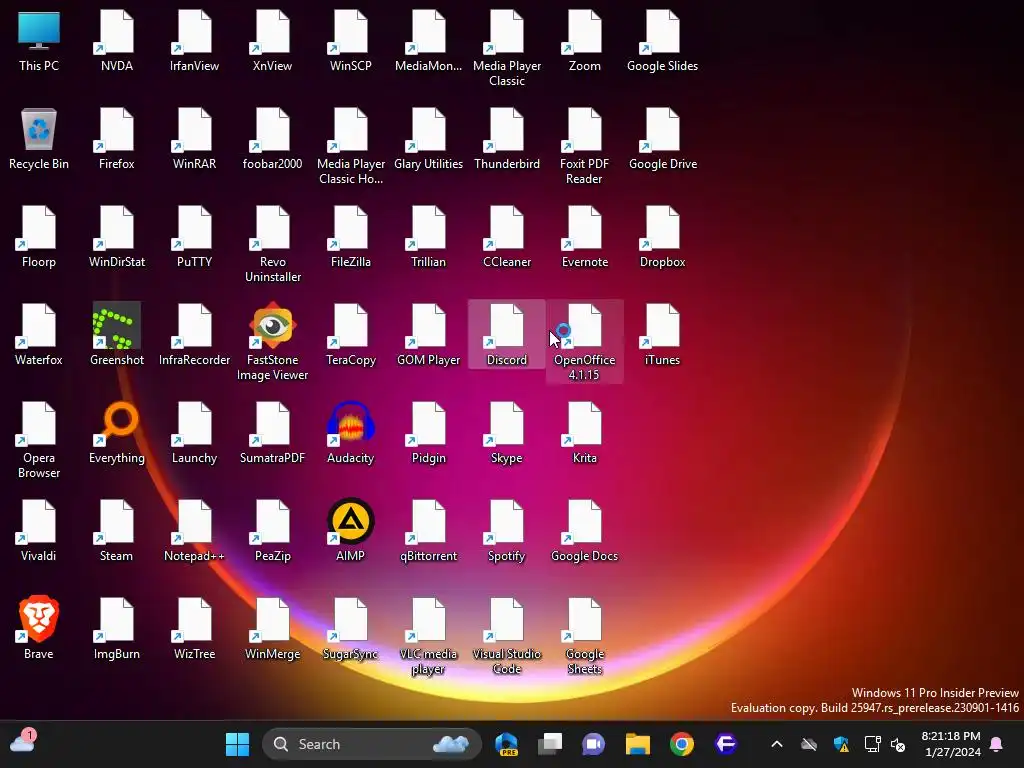Select the Revo Uninstaller shortcut

click(272, 244)
